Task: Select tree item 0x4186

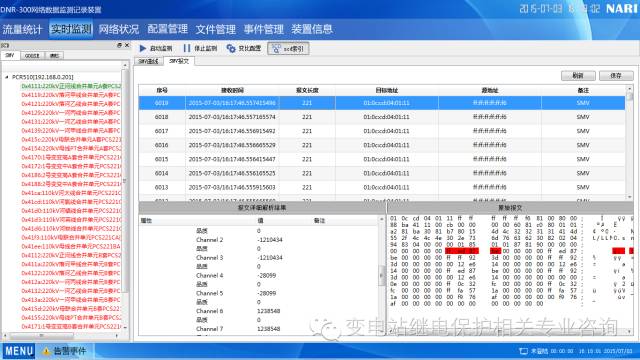Action: pyautogui.click(x=71, y=175)
